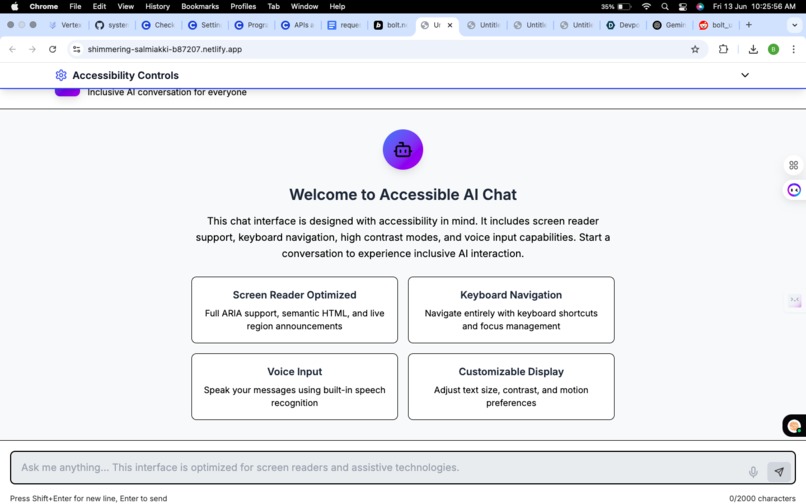Viewport: 806px width, 504px height.
Task: Open the orange avatar chat widget at bottom right
Action: click(x=794, y=426)
